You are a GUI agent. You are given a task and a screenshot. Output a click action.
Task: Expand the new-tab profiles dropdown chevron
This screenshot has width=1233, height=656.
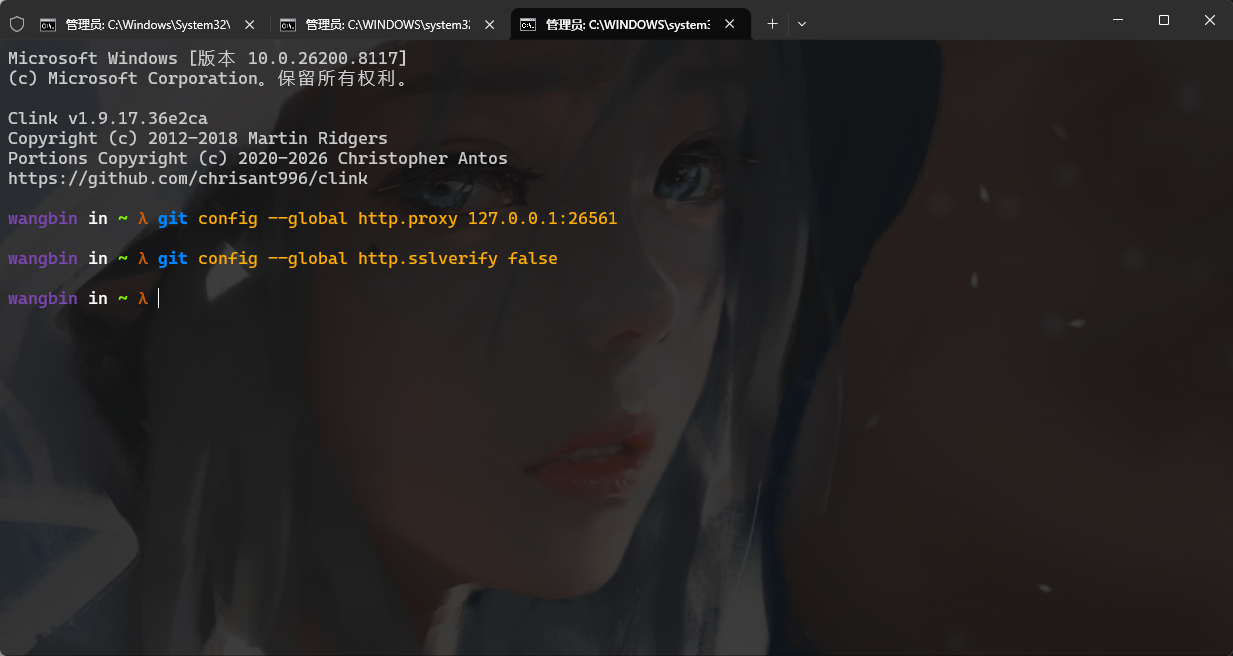(802, 24)
